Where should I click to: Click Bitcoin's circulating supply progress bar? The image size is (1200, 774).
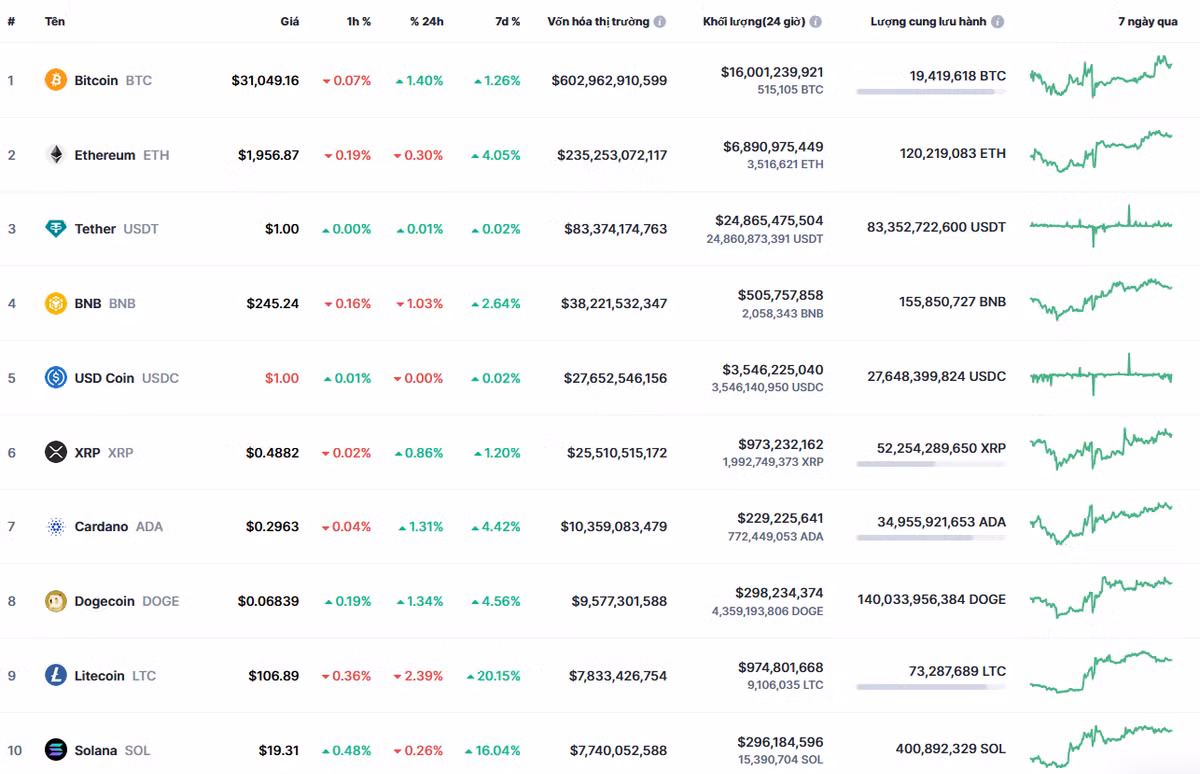[x=930, y=91]
